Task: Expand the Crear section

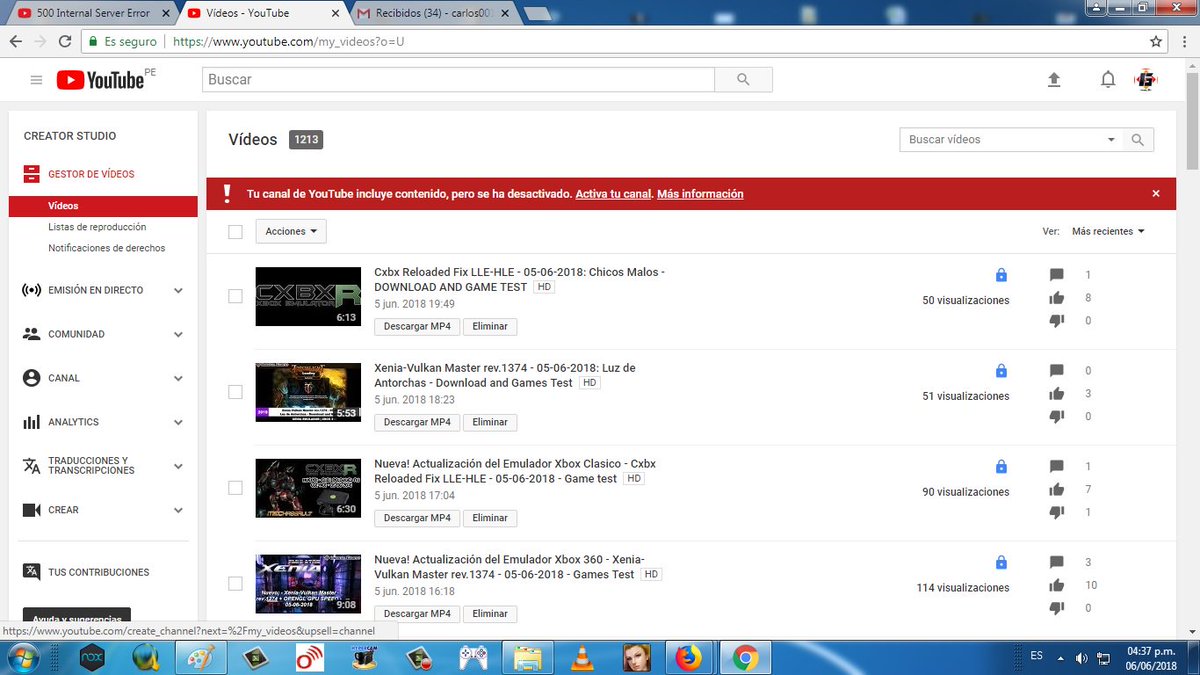Action: pos(178,511)
